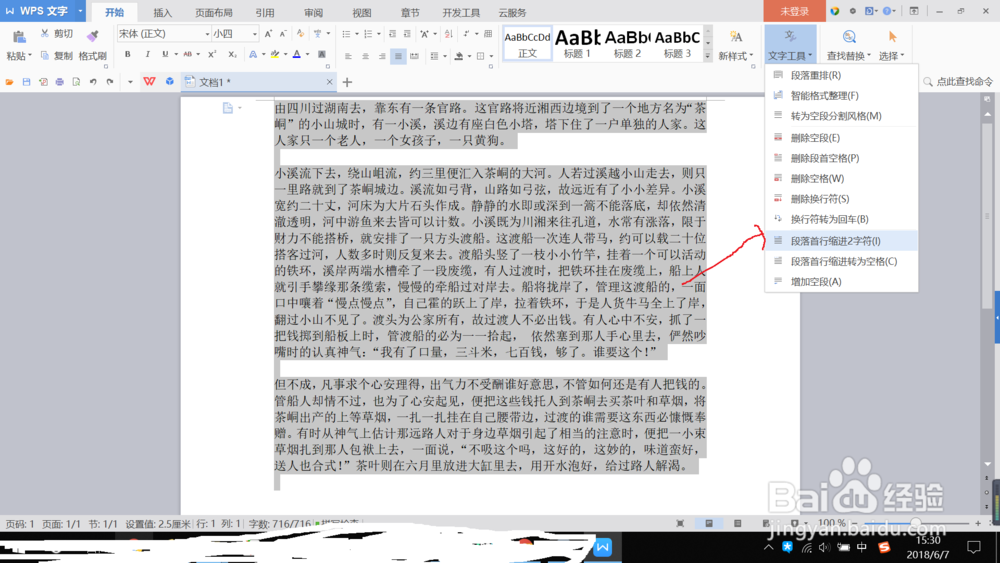
Task: Click the redo arrow icon
Action: [x=110, y=82]
